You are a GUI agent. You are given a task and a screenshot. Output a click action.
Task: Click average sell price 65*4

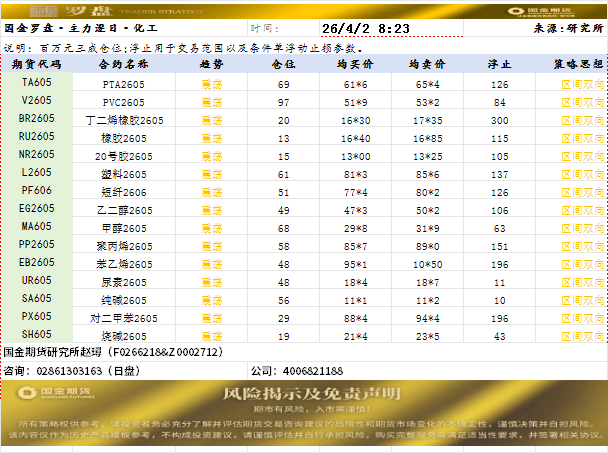427,85
